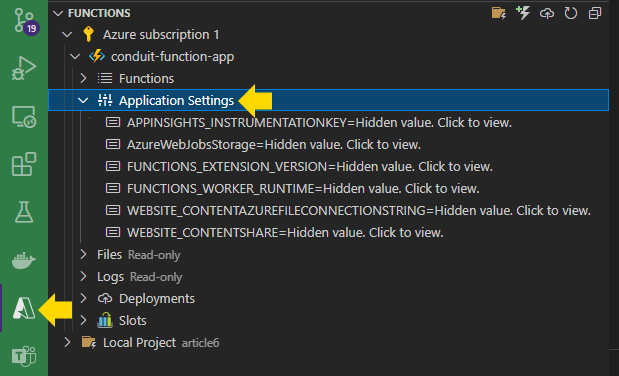The width and height of the screenshot is (619, 376).
Task: Select the conduit-function-app label
Action: coord(173,57)
